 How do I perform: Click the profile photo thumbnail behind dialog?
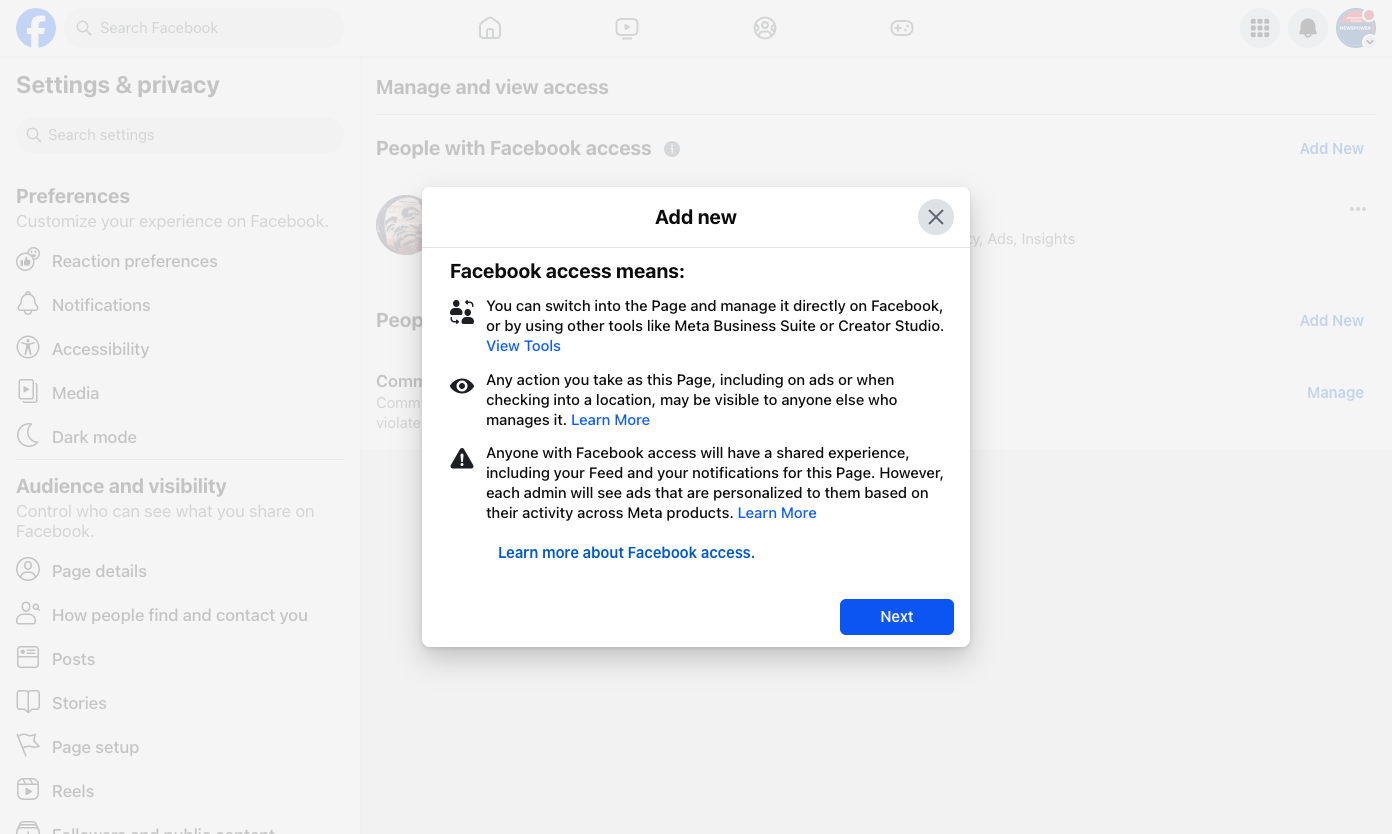point(399,225)
